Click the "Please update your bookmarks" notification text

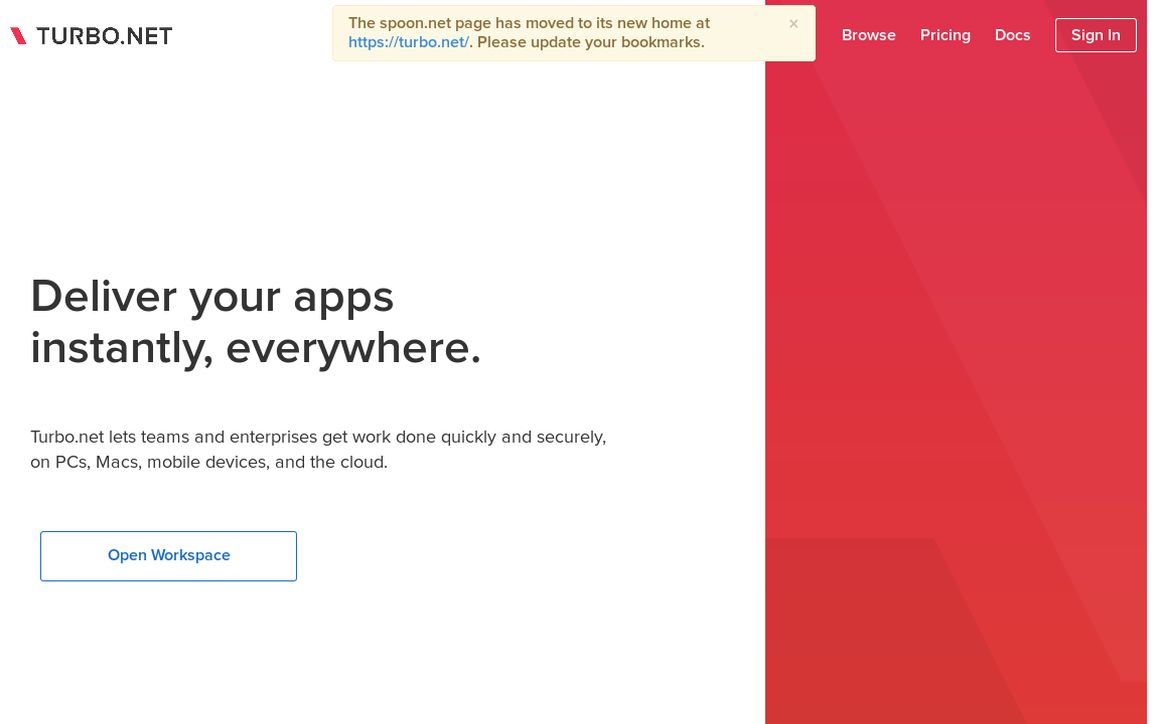coord(590,42)
